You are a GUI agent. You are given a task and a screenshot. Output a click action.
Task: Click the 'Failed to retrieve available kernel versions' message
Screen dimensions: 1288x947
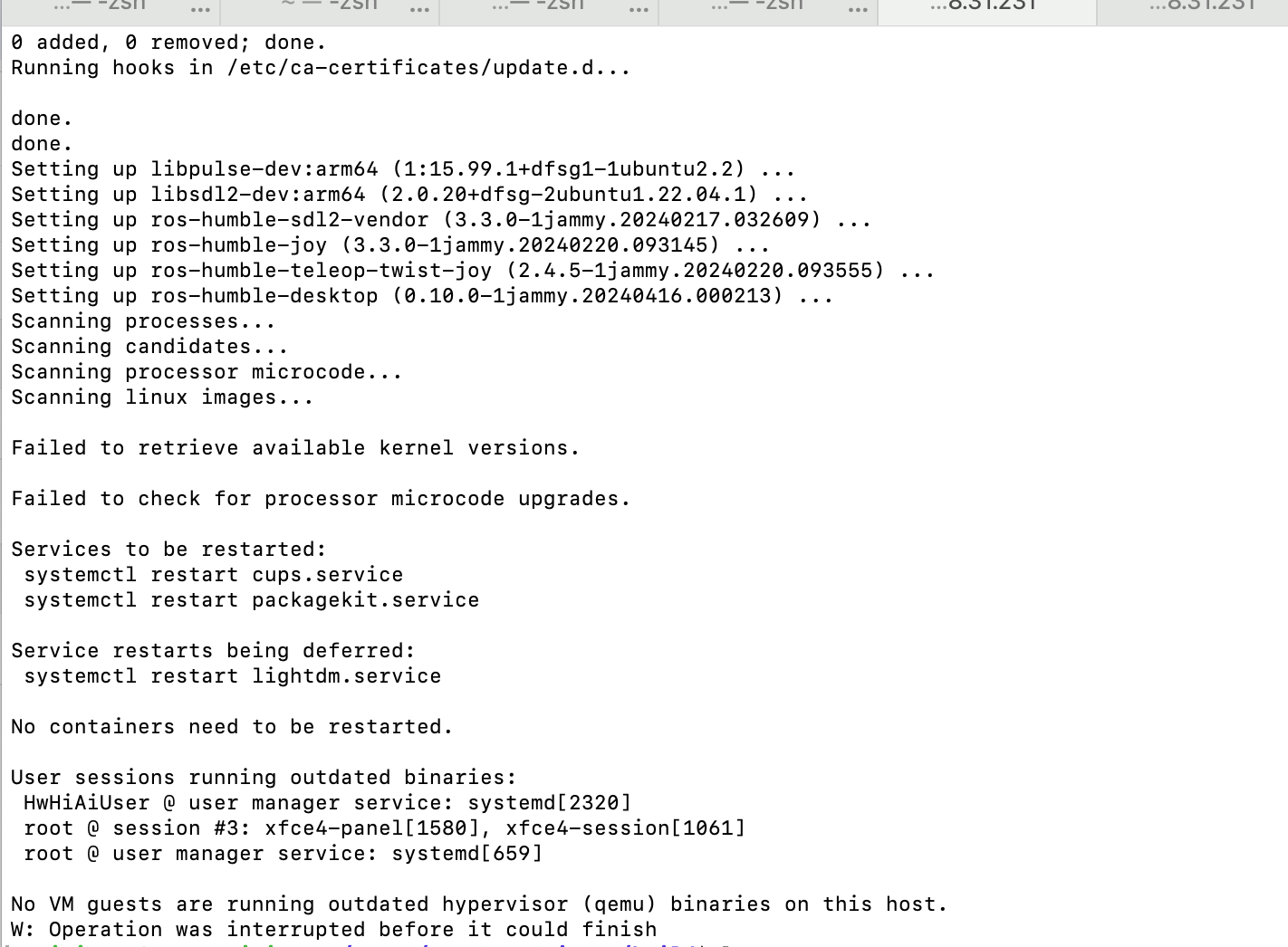pos(295,448)
